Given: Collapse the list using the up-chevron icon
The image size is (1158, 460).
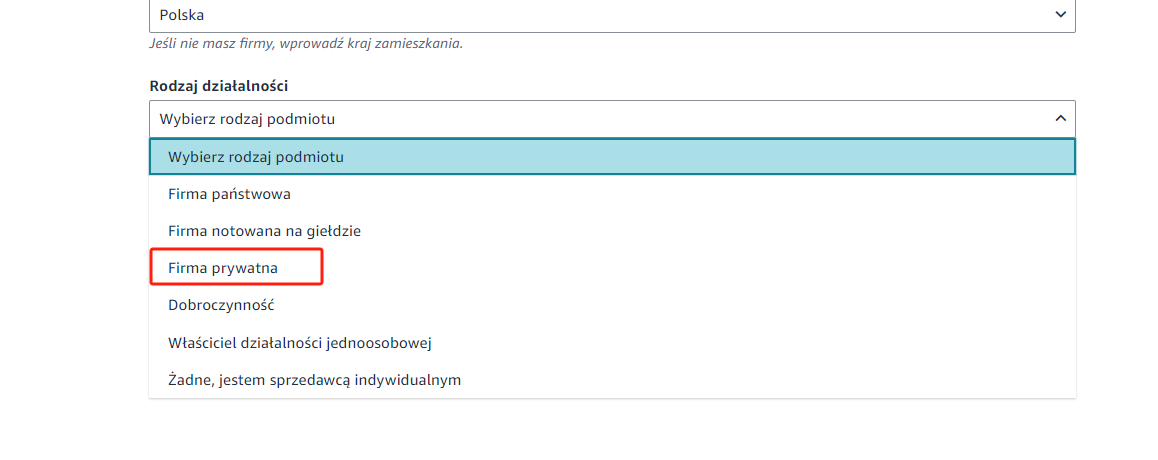Looking at the screenshot, I should coord(1060,119).
